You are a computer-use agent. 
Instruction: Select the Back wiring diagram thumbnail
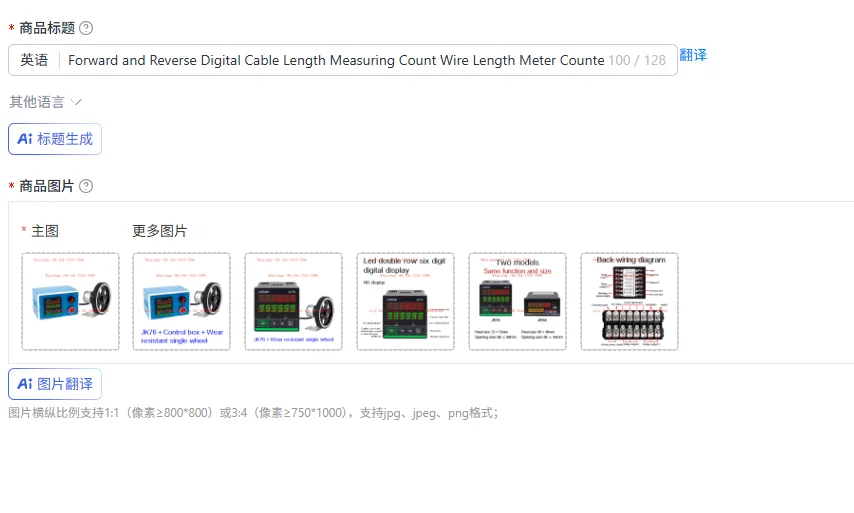pos(630,301)
